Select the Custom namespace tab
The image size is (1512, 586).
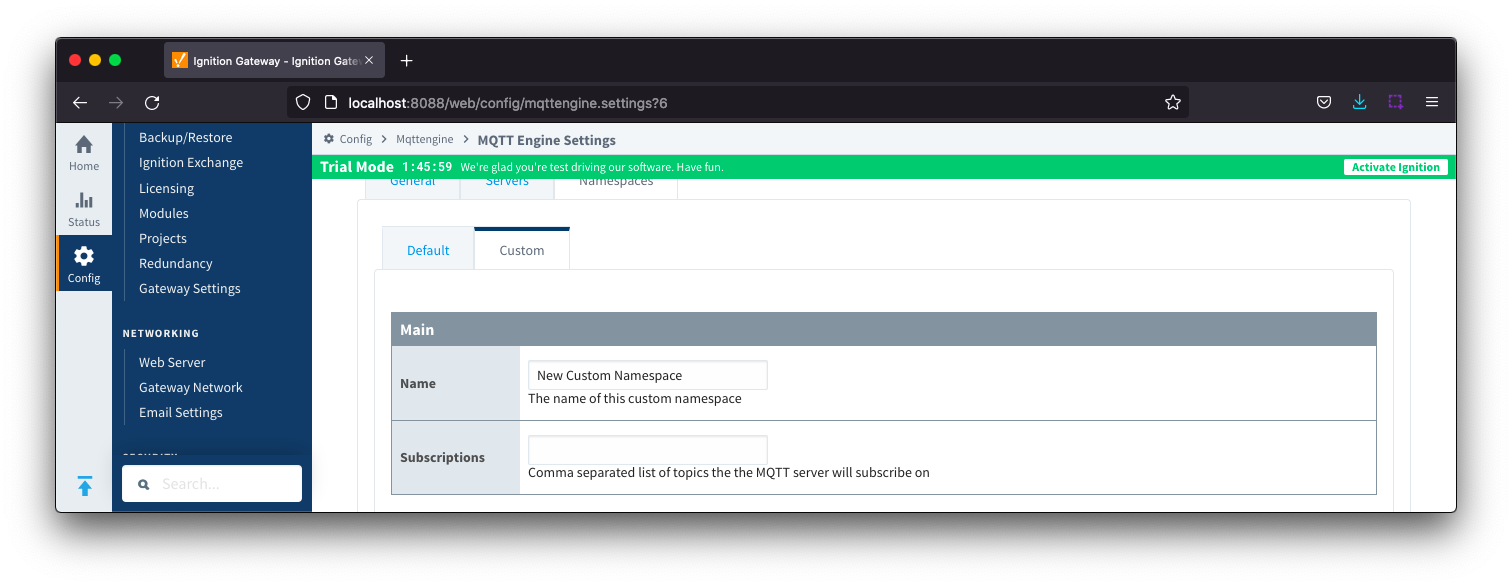[522, 250]
